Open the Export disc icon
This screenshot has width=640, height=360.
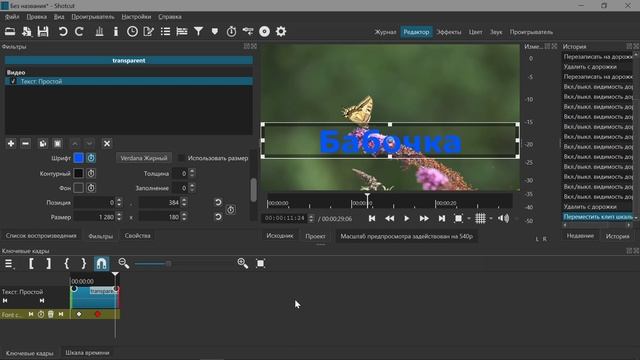(x=264, y=31)
